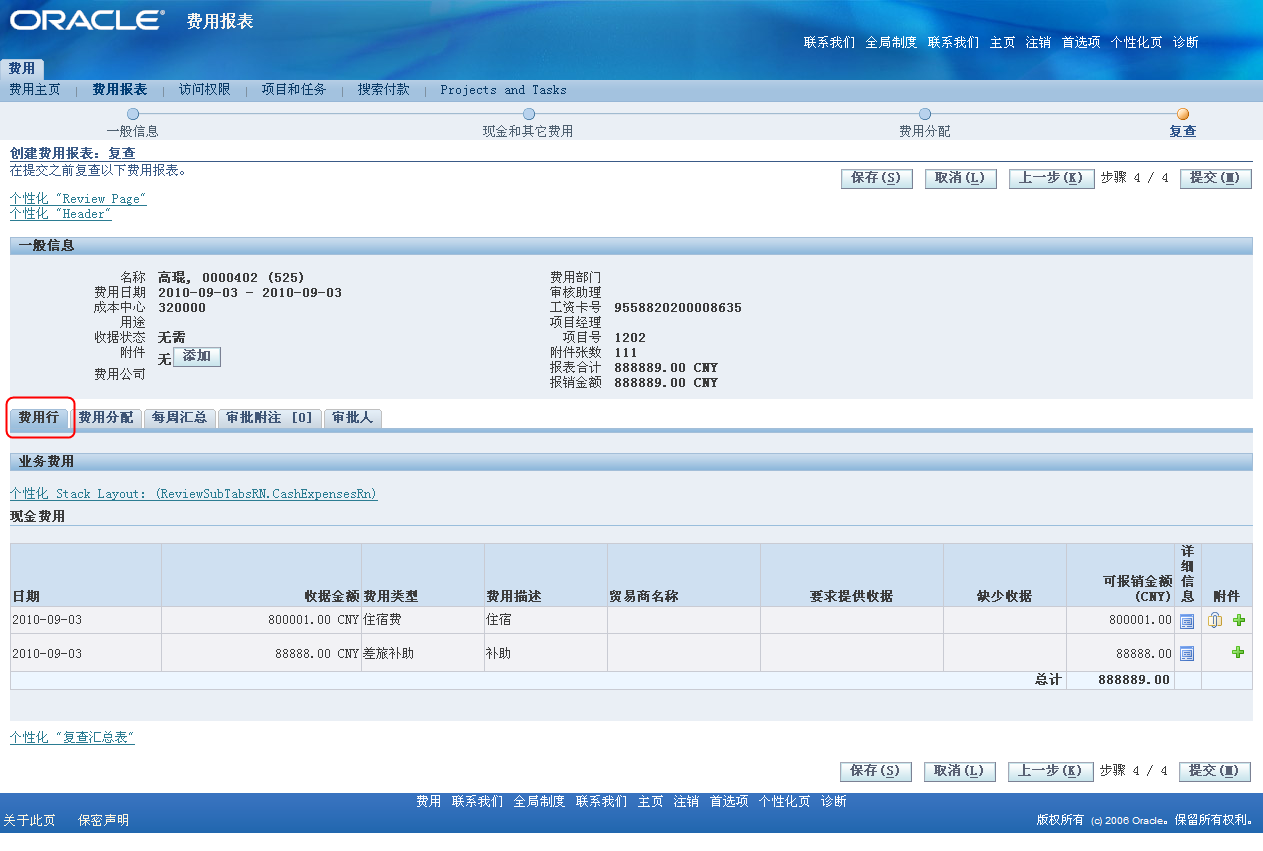Click the 复查 step indicator circle
1263x851 pixels.
tap(1183, 114)
